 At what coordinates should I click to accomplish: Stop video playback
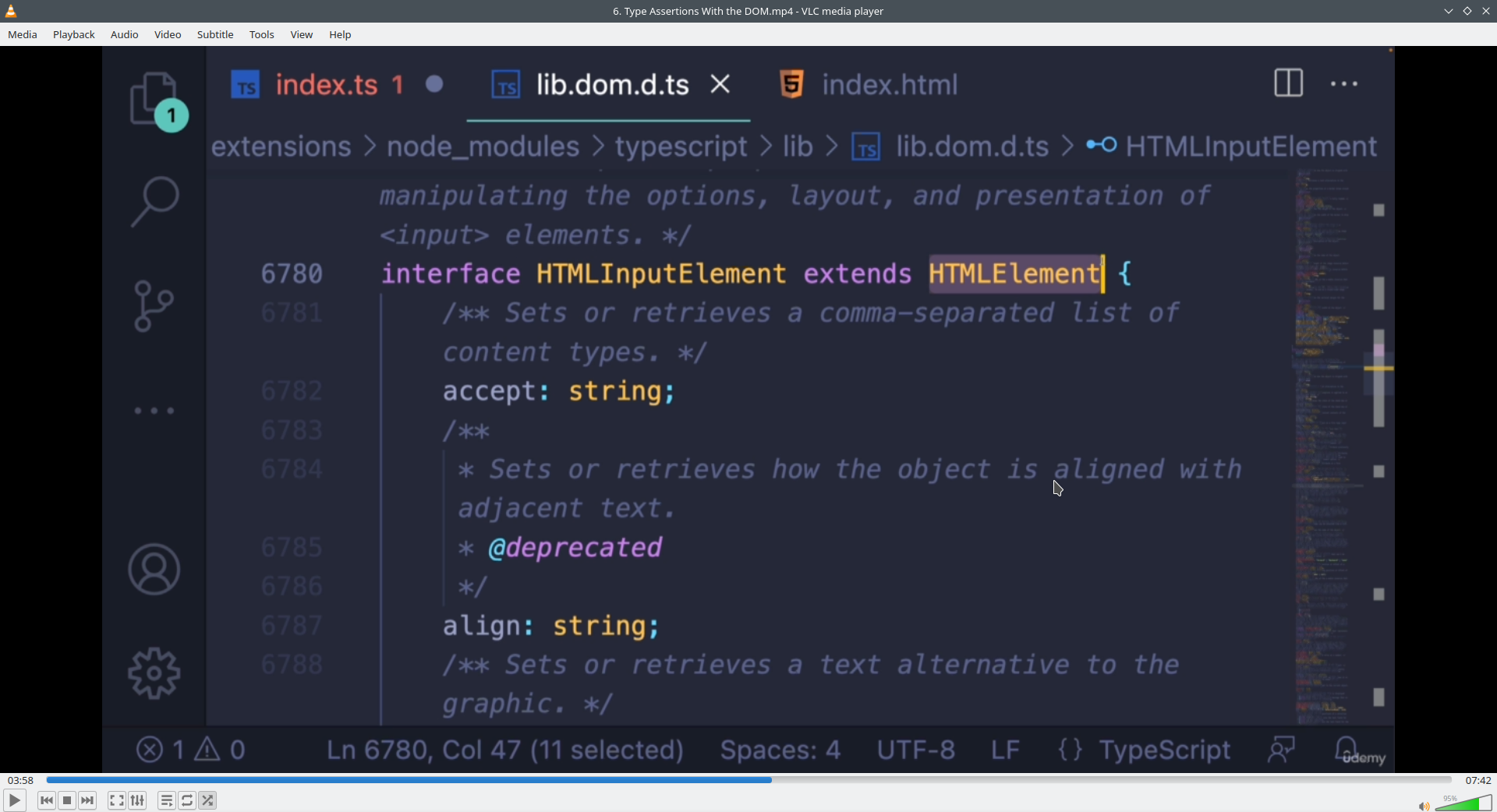[x=67, y=800]
